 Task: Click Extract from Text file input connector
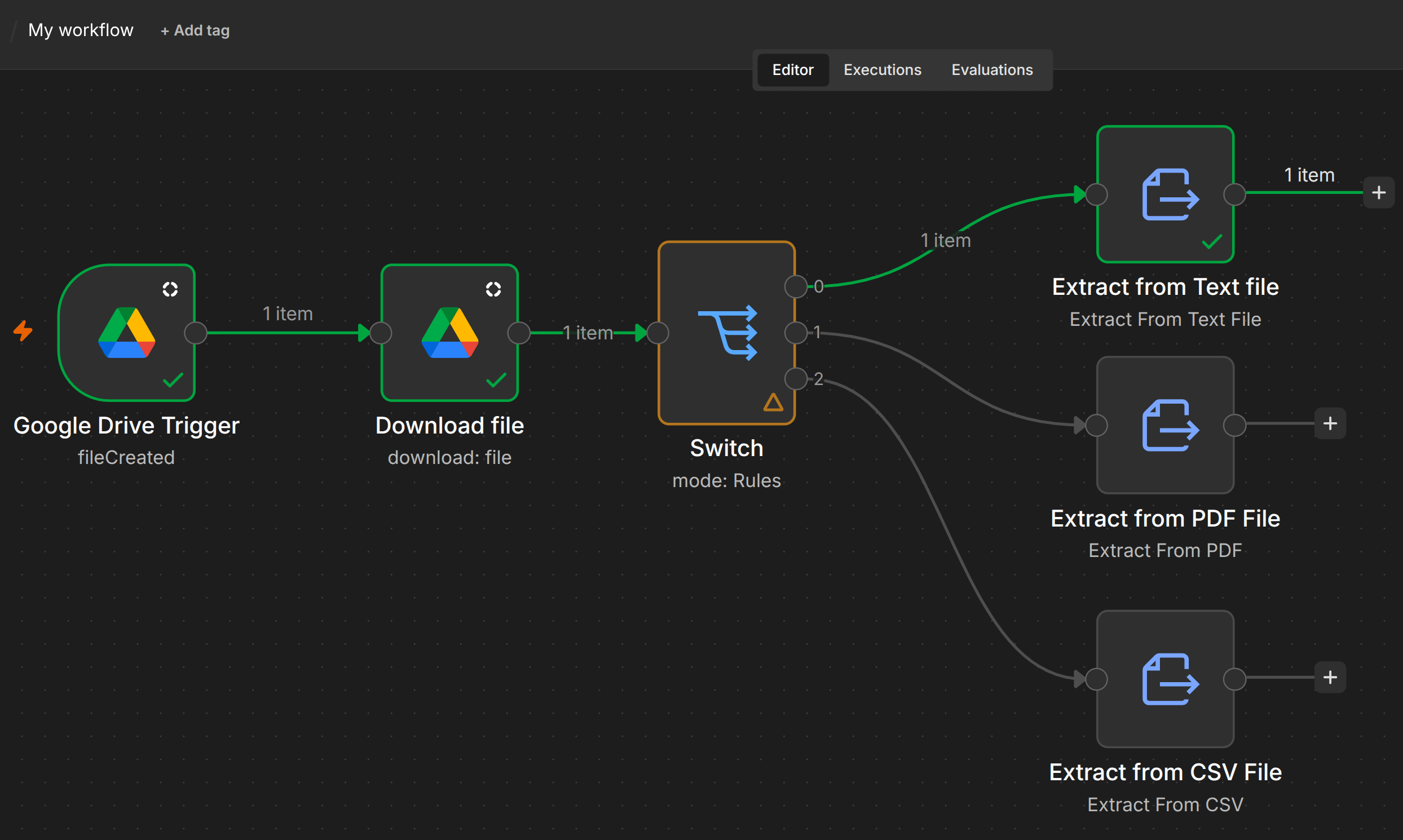(x=1096, y=194)
